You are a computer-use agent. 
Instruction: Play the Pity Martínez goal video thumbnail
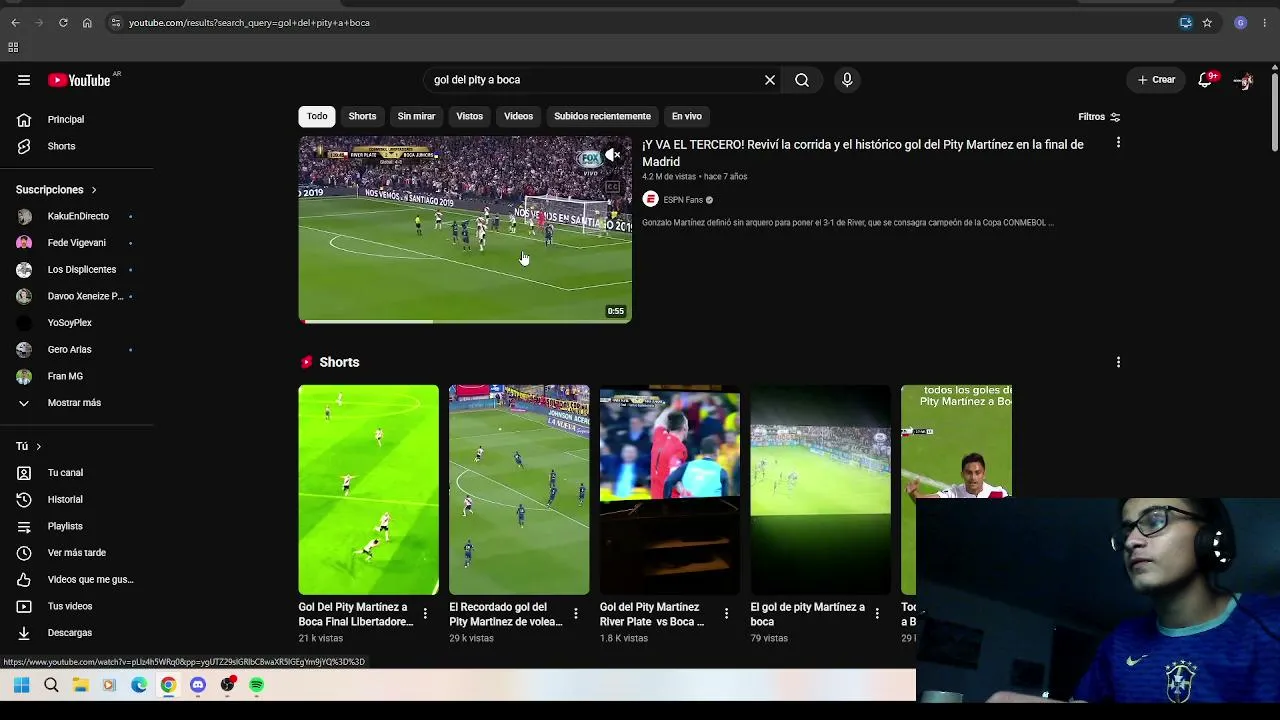click(465, 229)
